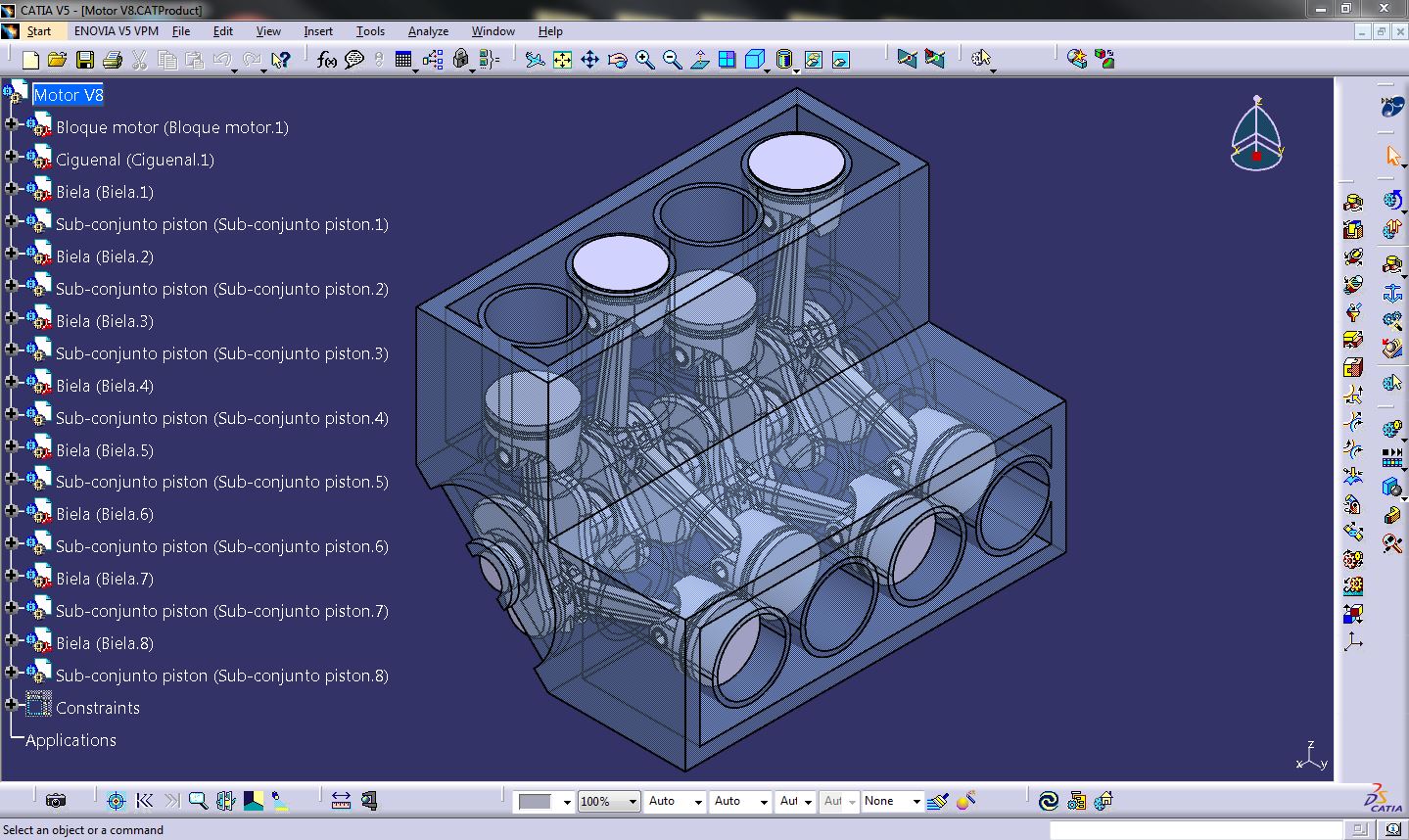Viewport: 1409px width, 840px height.
Task: Select Sub-conjunto piston.6 in tree
Action: tap(222, 546)
